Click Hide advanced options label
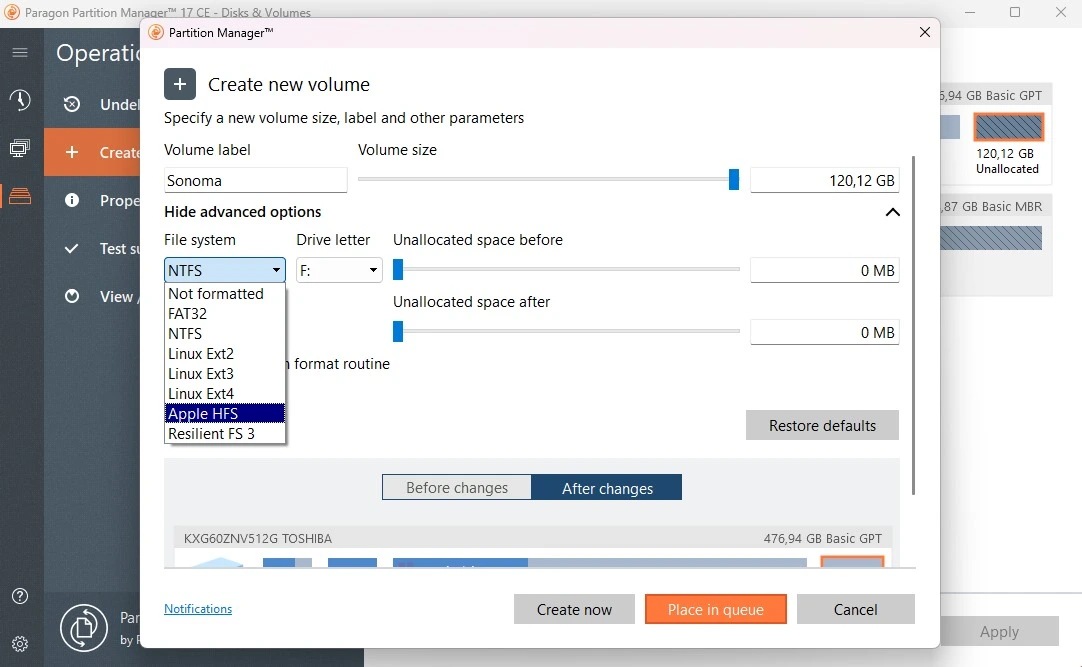 (243, 212)
